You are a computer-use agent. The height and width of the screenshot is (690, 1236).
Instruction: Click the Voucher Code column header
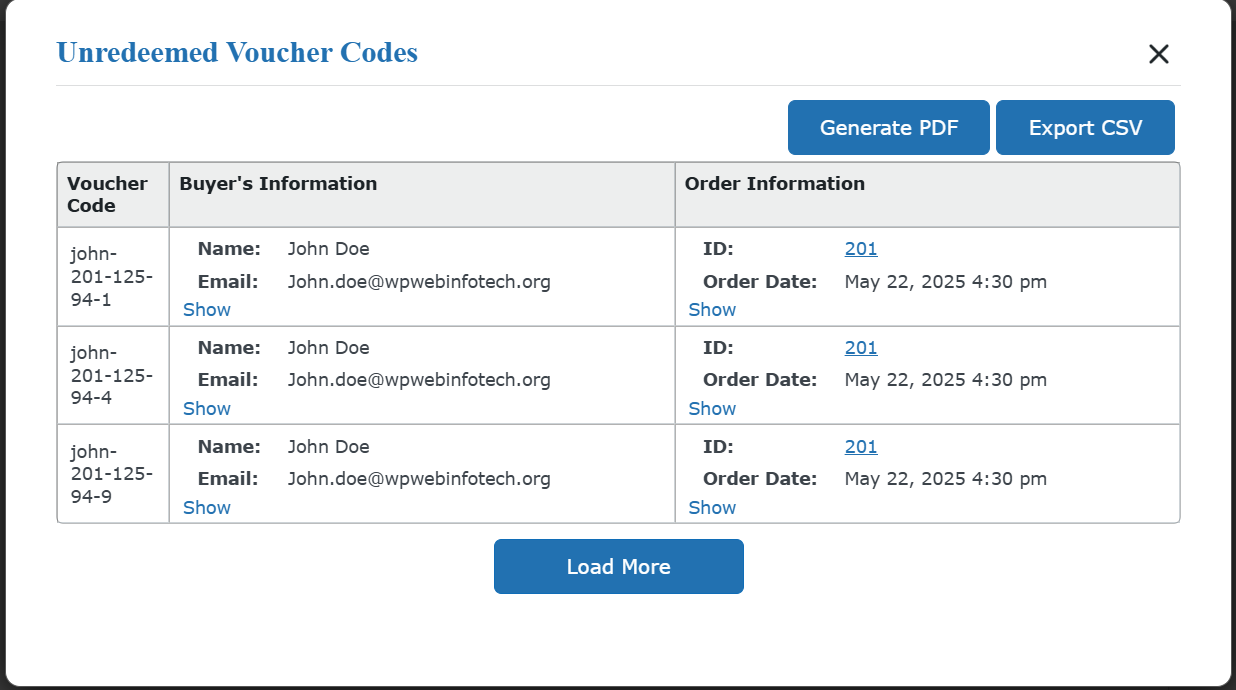107,195
